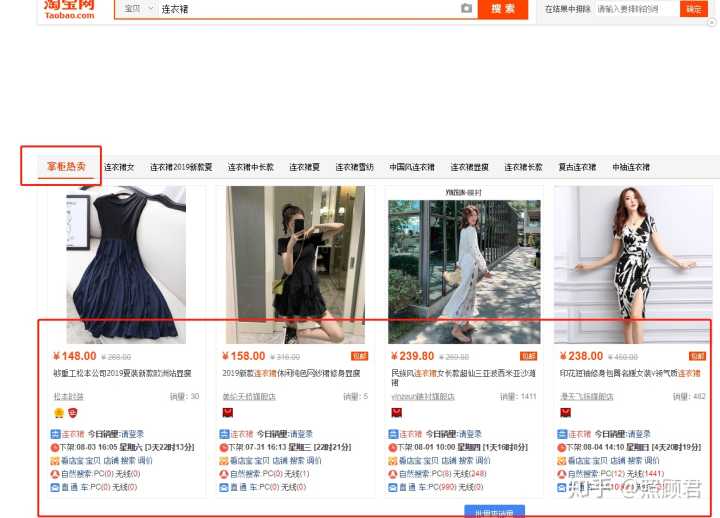Expand the 宝贝 search type dropdown
The image size is (720, 518).
[x=138, y=9]
